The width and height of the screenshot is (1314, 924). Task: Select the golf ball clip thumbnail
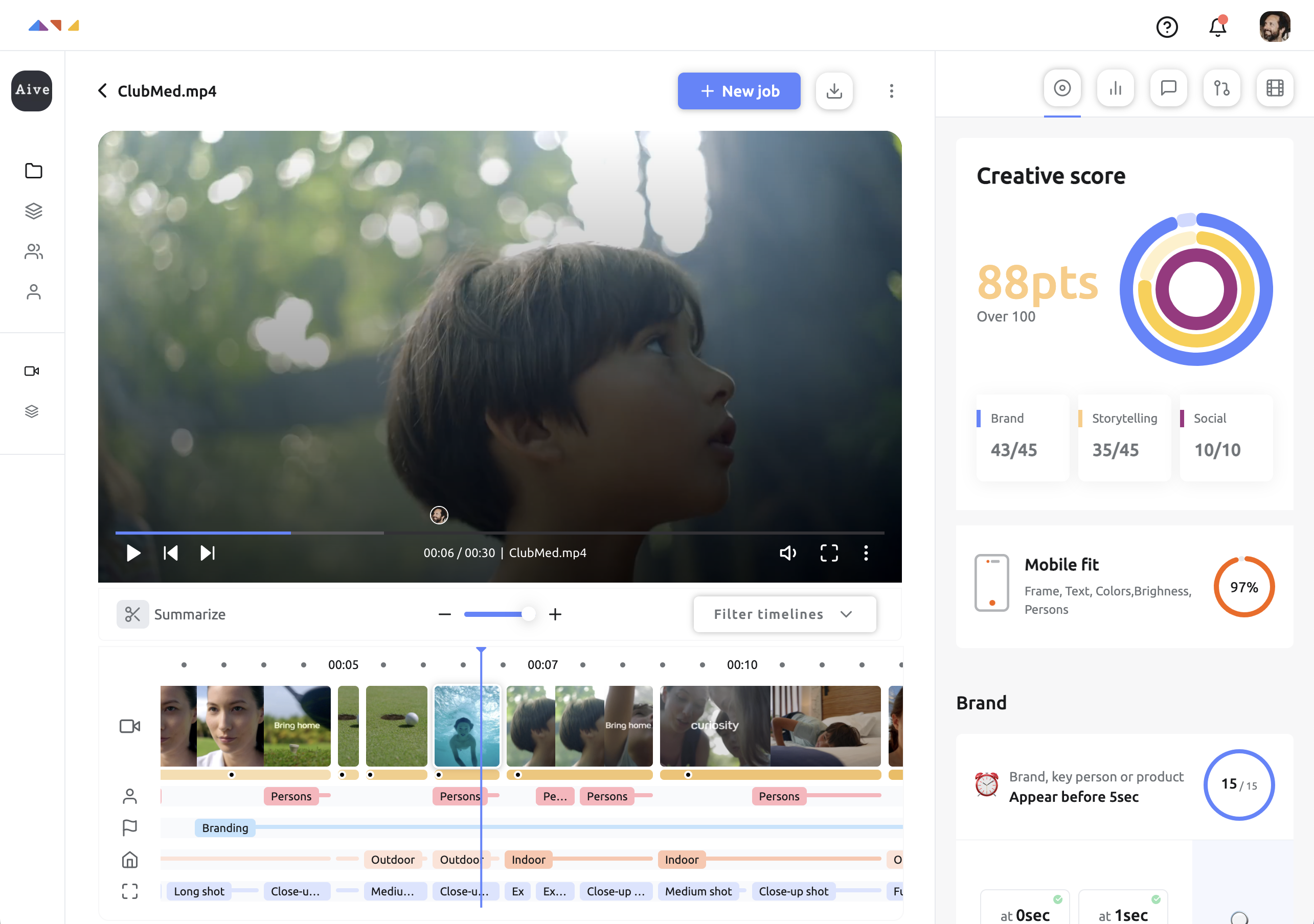(396, 726)
